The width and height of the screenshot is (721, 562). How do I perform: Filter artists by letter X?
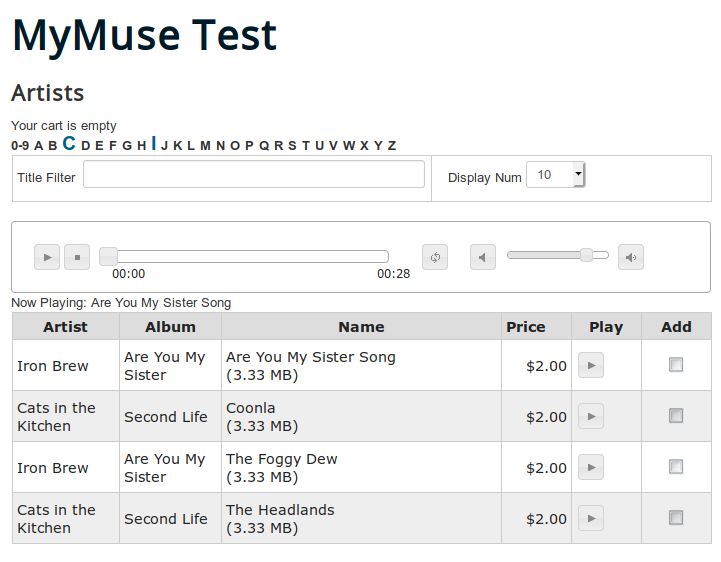click(x=364, y=146)
